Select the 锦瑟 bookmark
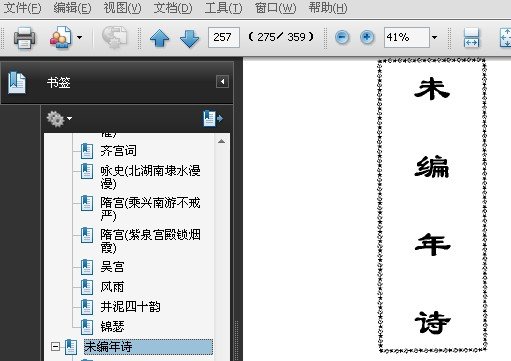 click(x=112, y=327)
